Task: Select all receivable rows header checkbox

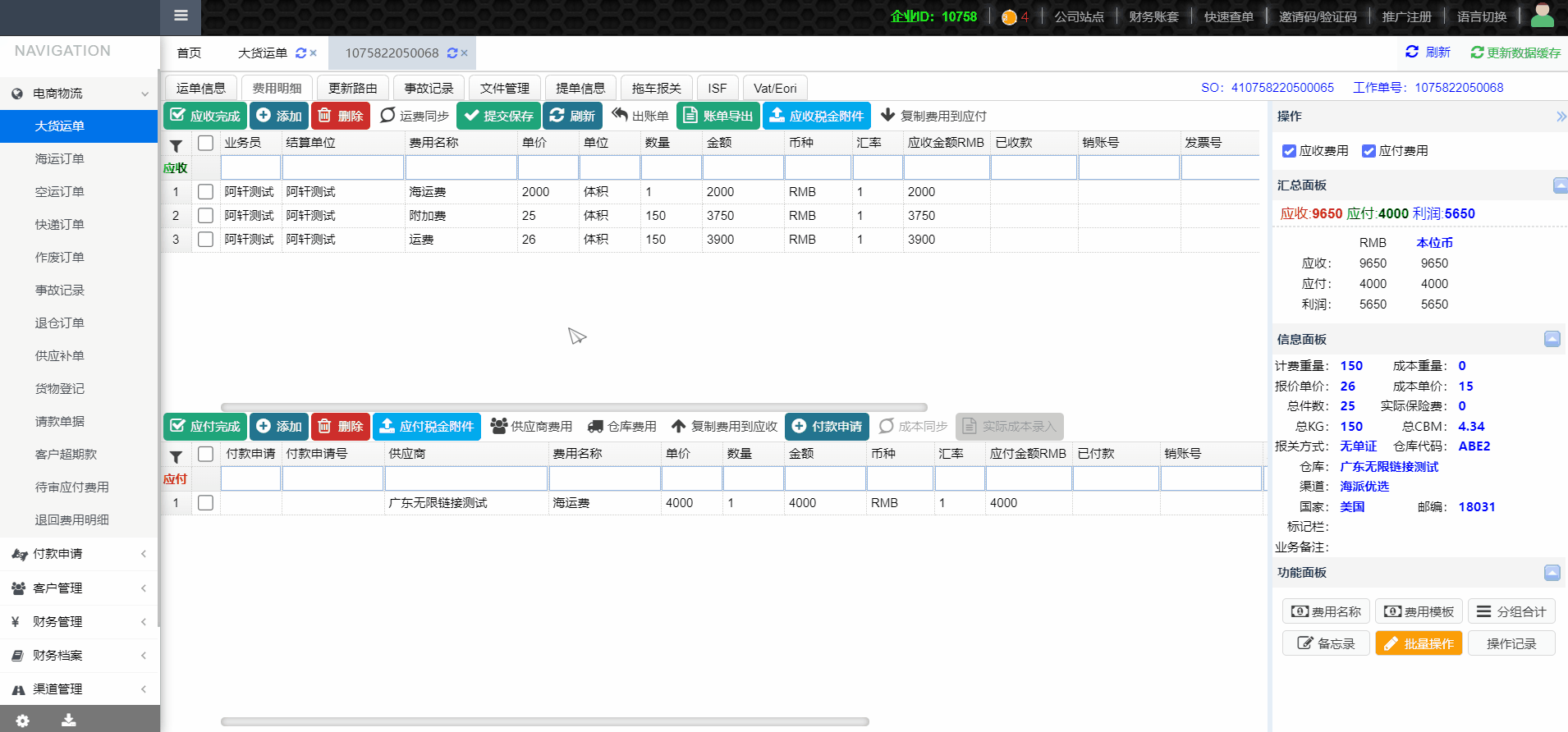Action: point(206,143)
